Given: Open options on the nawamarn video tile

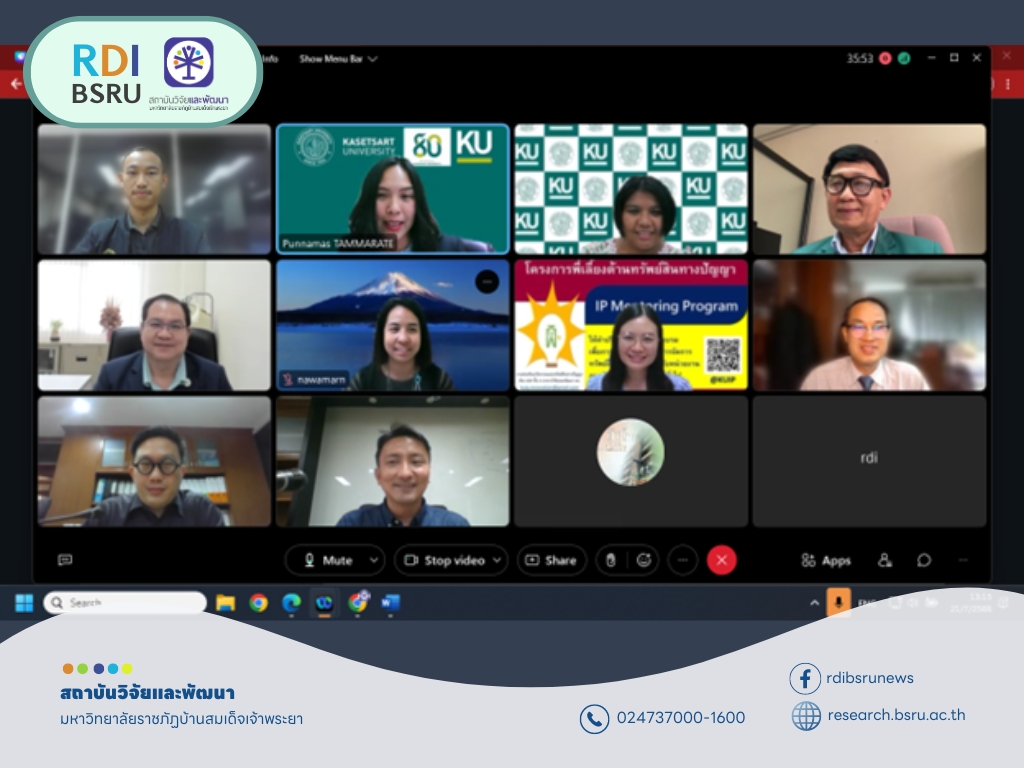Looking at the screenshot, I should click(487, 281).
